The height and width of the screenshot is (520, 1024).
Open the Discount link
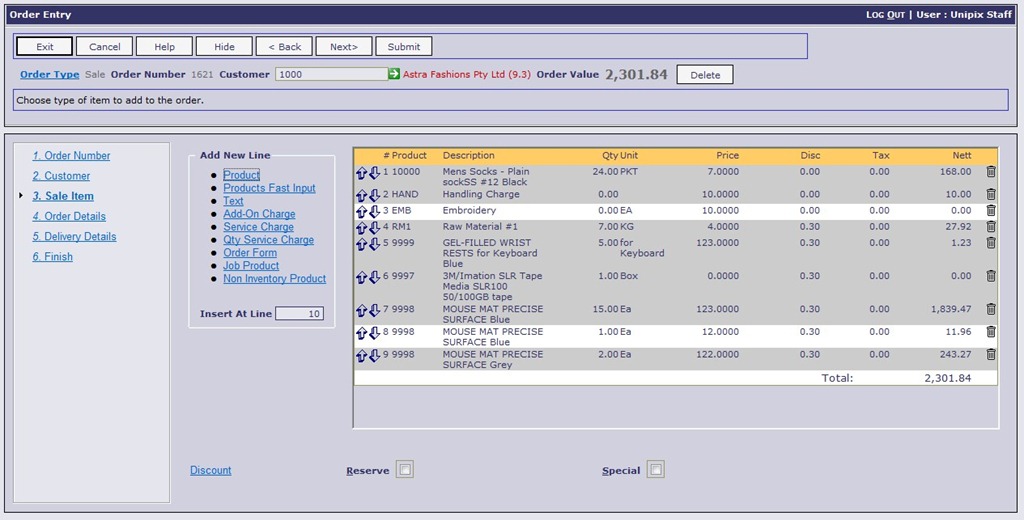pyautogui.click(x=211, y=470)
